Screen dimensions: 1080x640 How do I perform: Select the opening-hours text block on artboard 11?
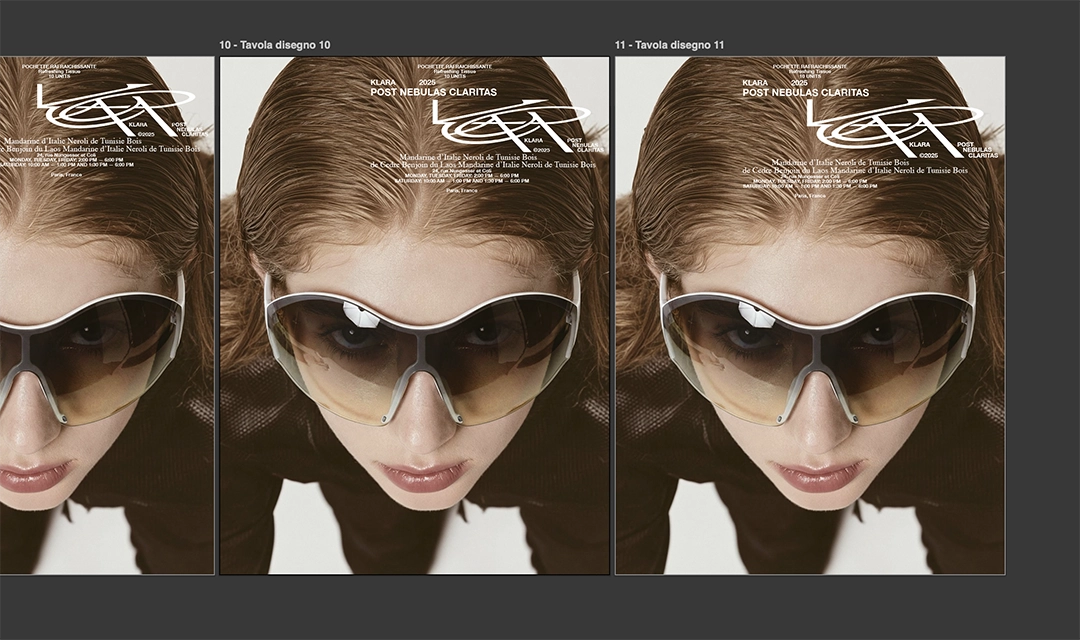pos(809,183)
